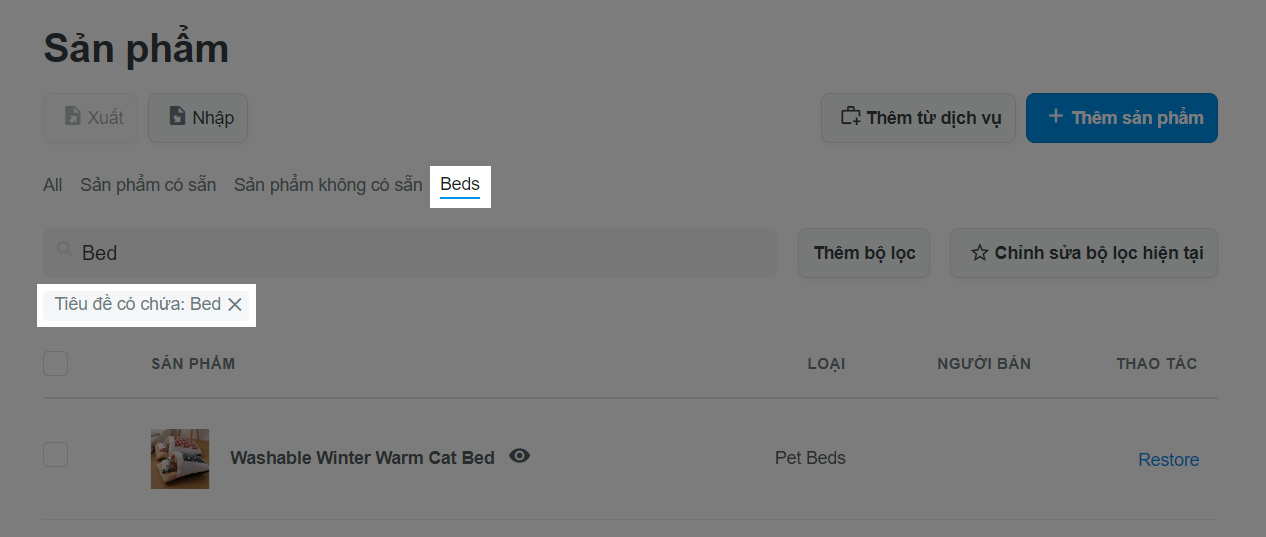Focus the search field containing Bed
The height and width of the screenshot is (537, 1266).
[x=410, y=253]
